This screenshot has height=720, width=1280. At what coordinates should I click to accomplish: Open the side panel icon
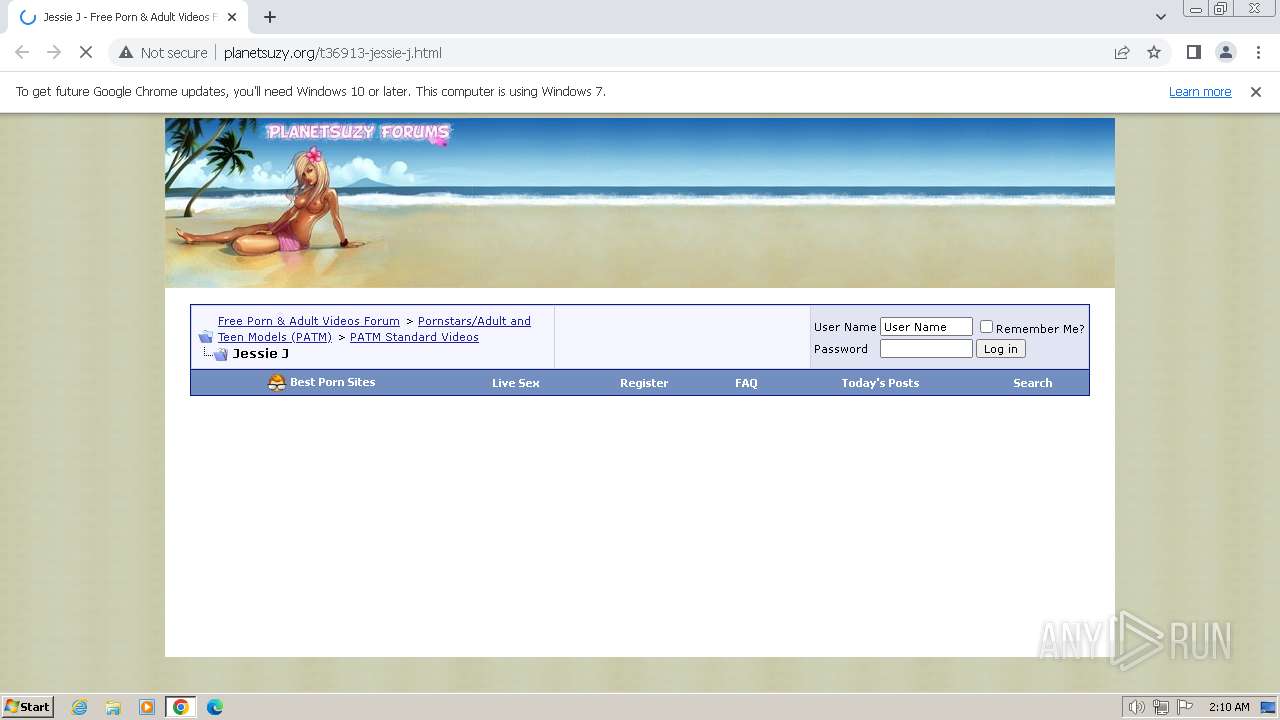pyautogui.click(x=1193, y=53)
